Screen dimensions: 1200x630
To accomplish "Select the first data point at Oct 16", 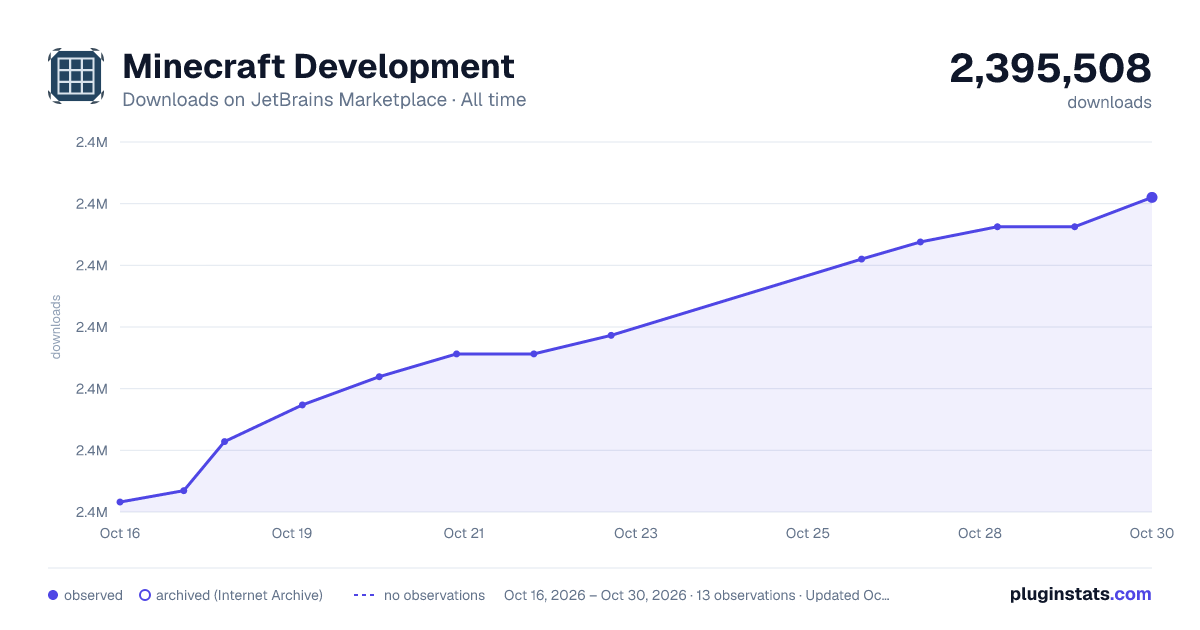I will 120,502.
